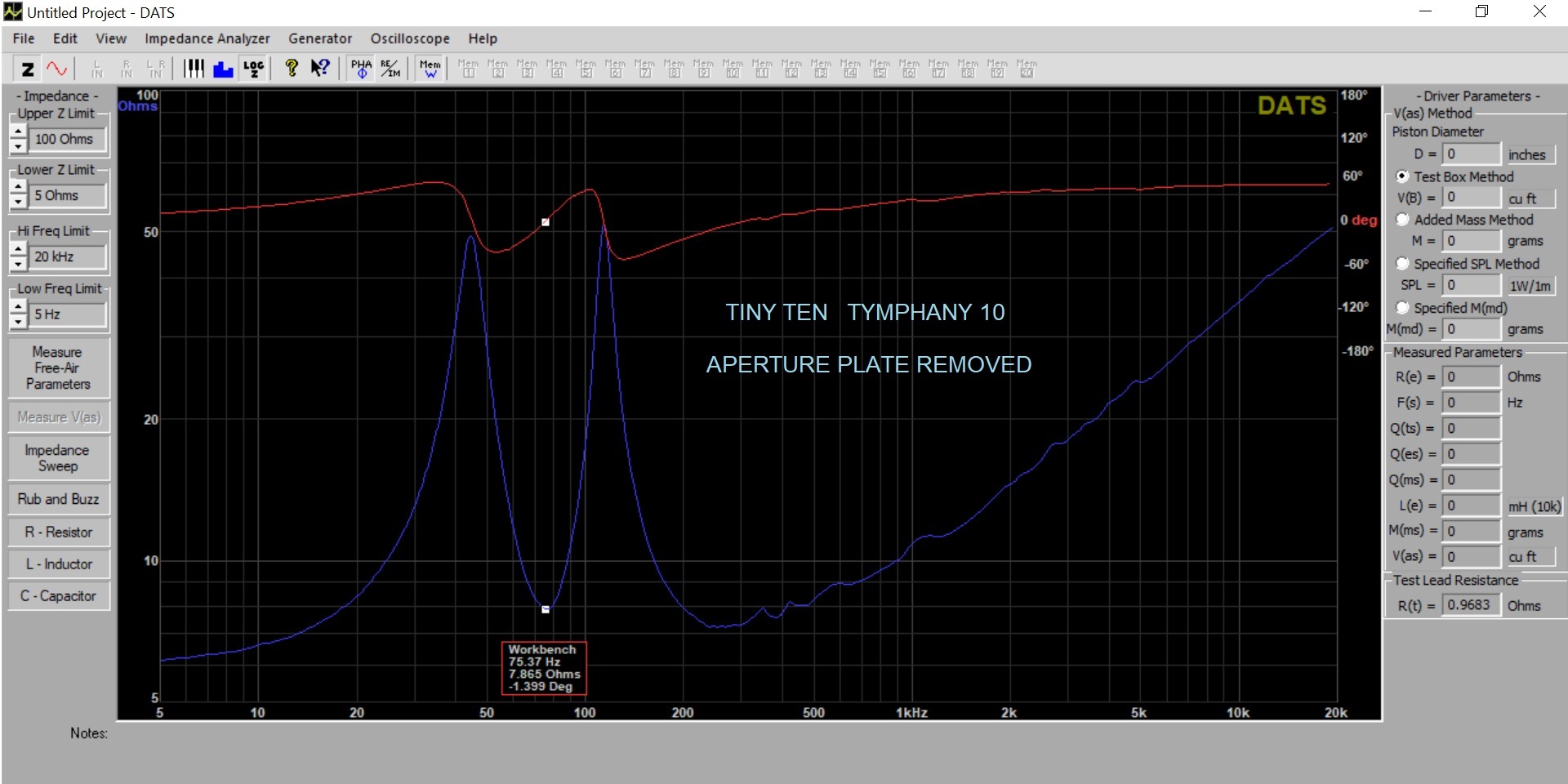Click the piston diameter D input field
The height and width of the screenshot is (784, 1568).
(x=1471, y=154)
